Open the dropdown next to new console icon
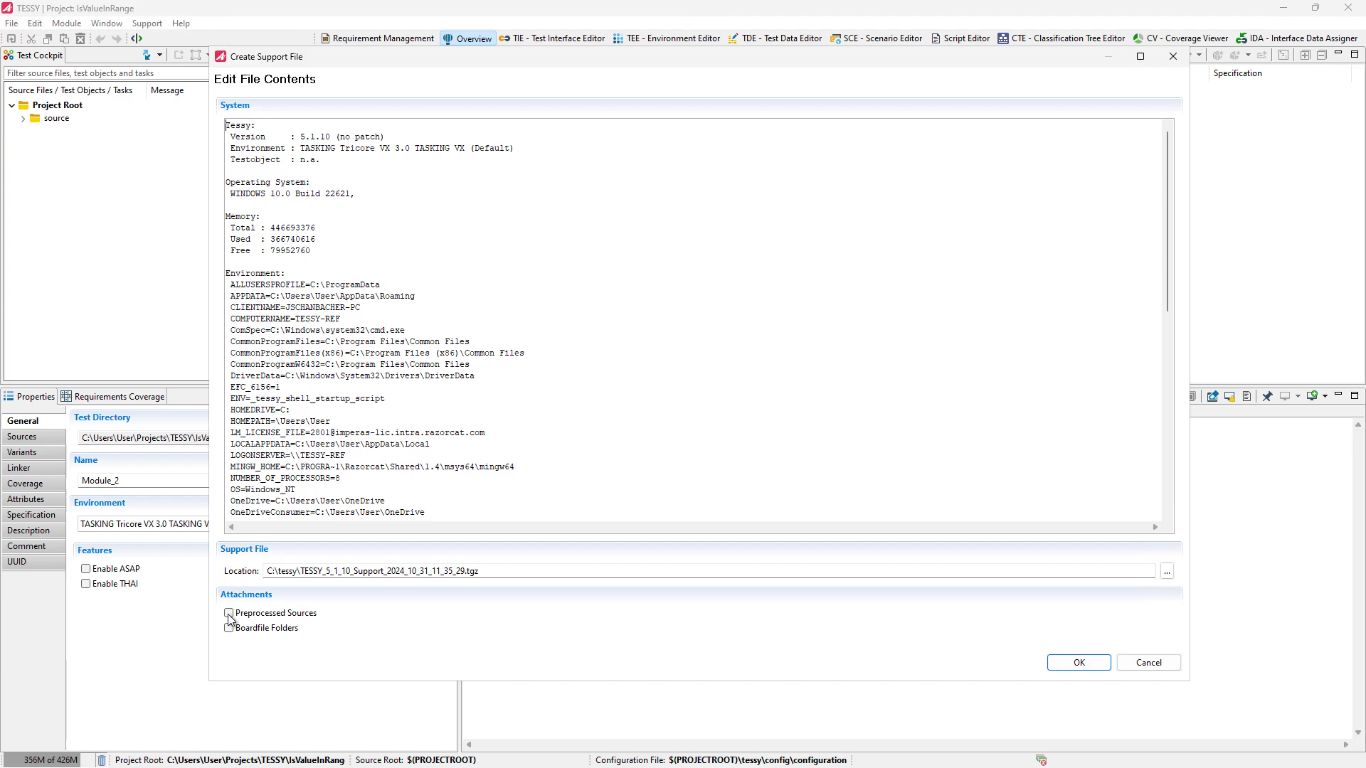This screenshot has height=768, width=1366. (1325, 397)
